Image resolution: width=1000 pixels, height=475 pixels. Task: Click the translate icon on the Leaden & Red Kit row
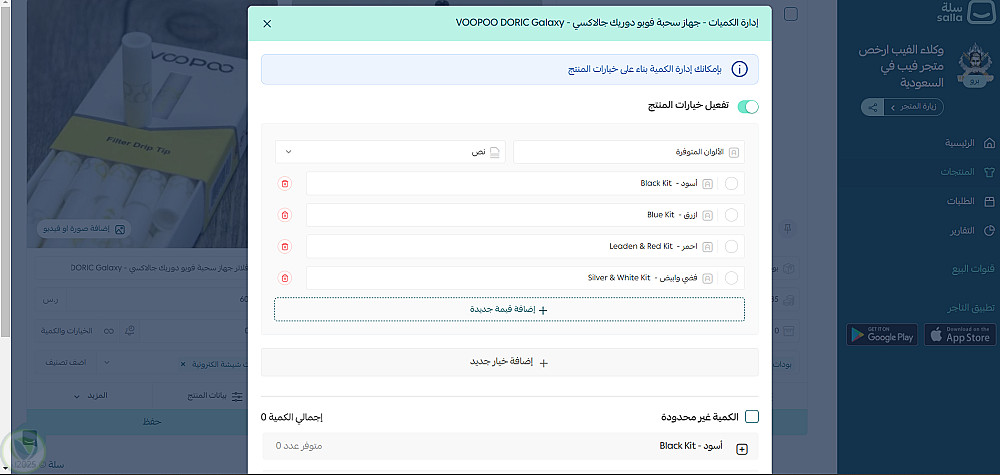(707, 246)
